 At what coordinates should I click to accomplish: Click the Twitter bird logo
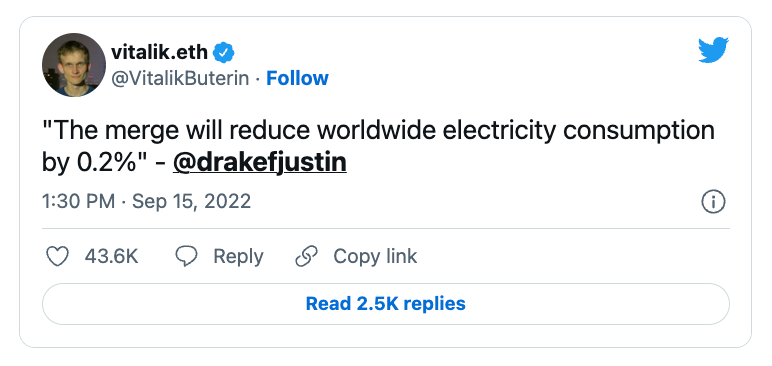[713, 50]
